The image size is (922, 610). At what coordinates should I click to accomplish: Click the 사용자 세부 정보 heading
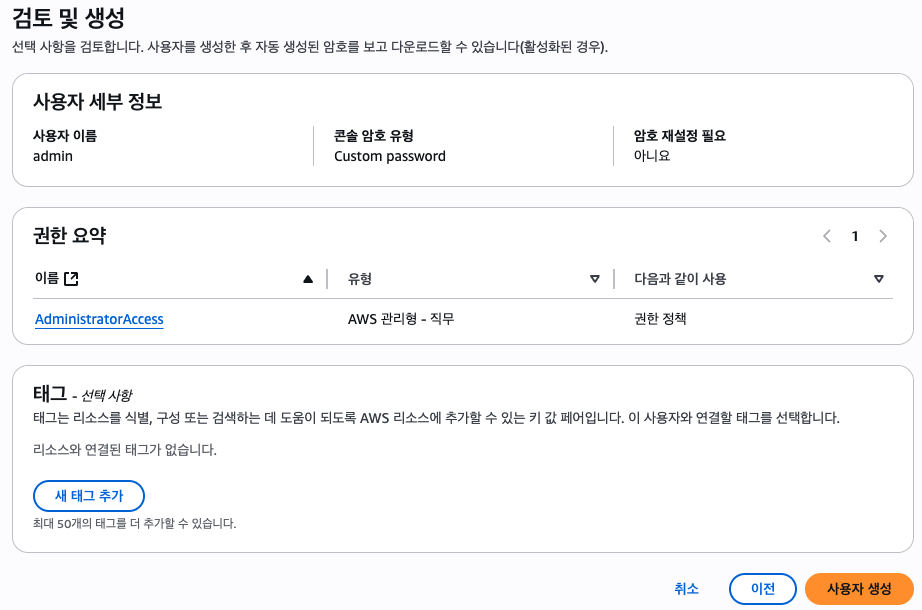point(98,102)
